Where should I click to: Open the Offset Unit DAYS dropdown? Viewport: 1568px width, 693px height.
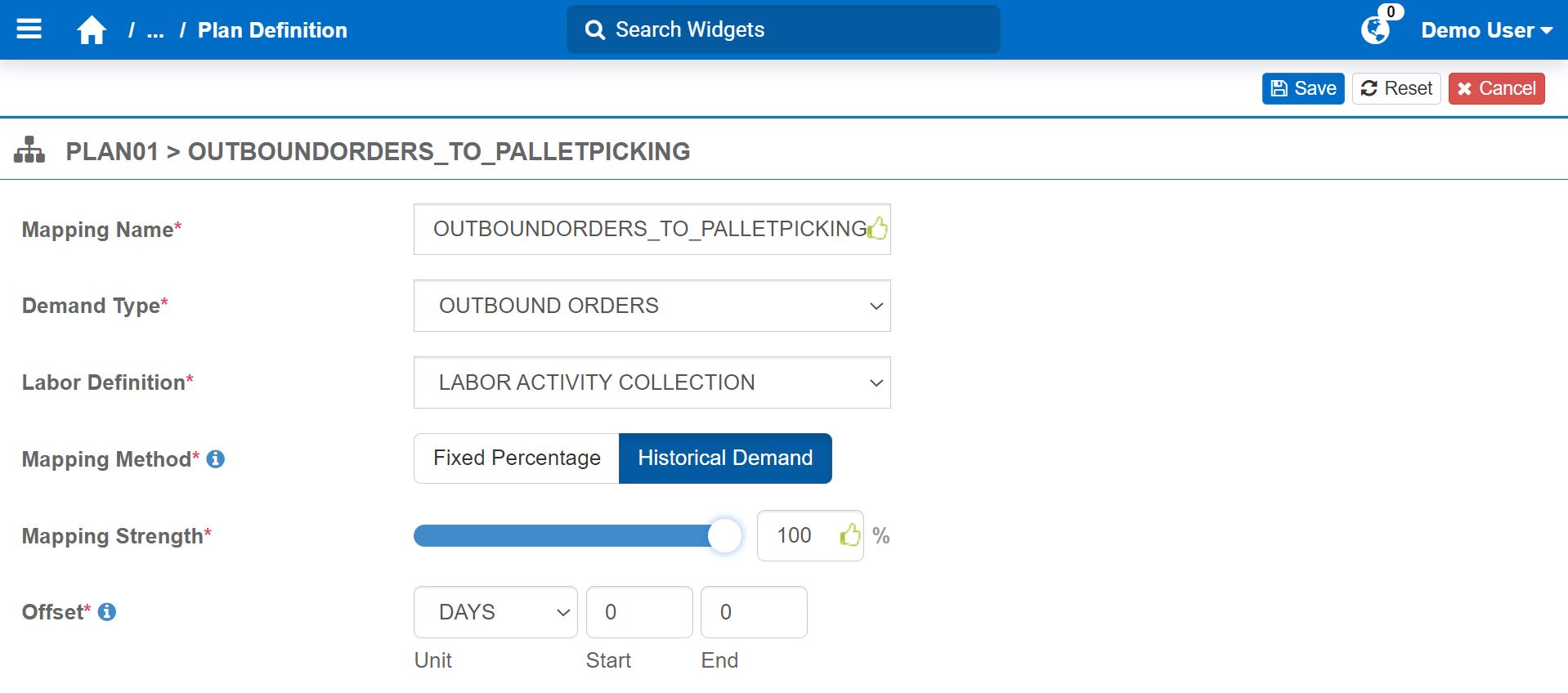pyautogui.click(x=495, y=612)
